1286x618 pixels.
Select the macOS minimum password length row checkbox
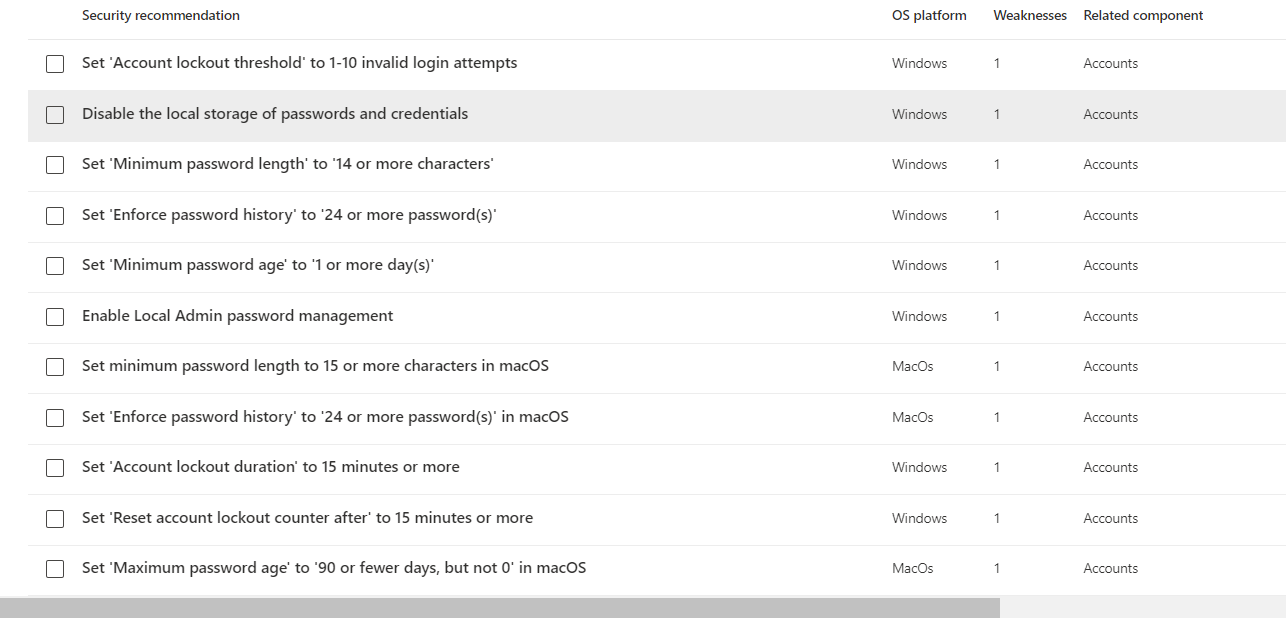(x=55, y=366)
